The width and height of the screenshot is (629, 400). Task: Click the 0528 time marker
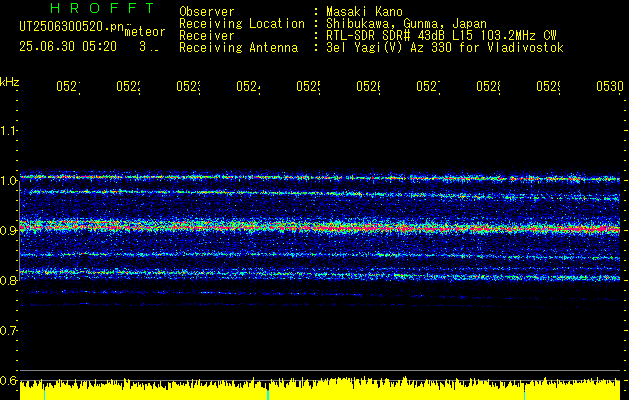pyautogui.click(x=489, y=86)
